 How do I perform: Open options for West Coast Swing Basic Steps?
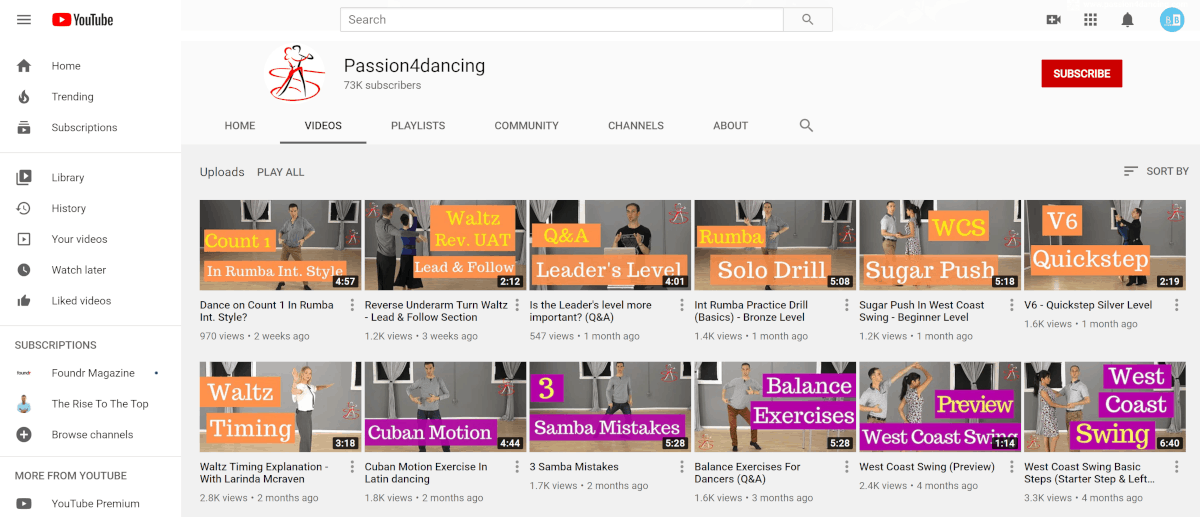[x=1177, y=468]
